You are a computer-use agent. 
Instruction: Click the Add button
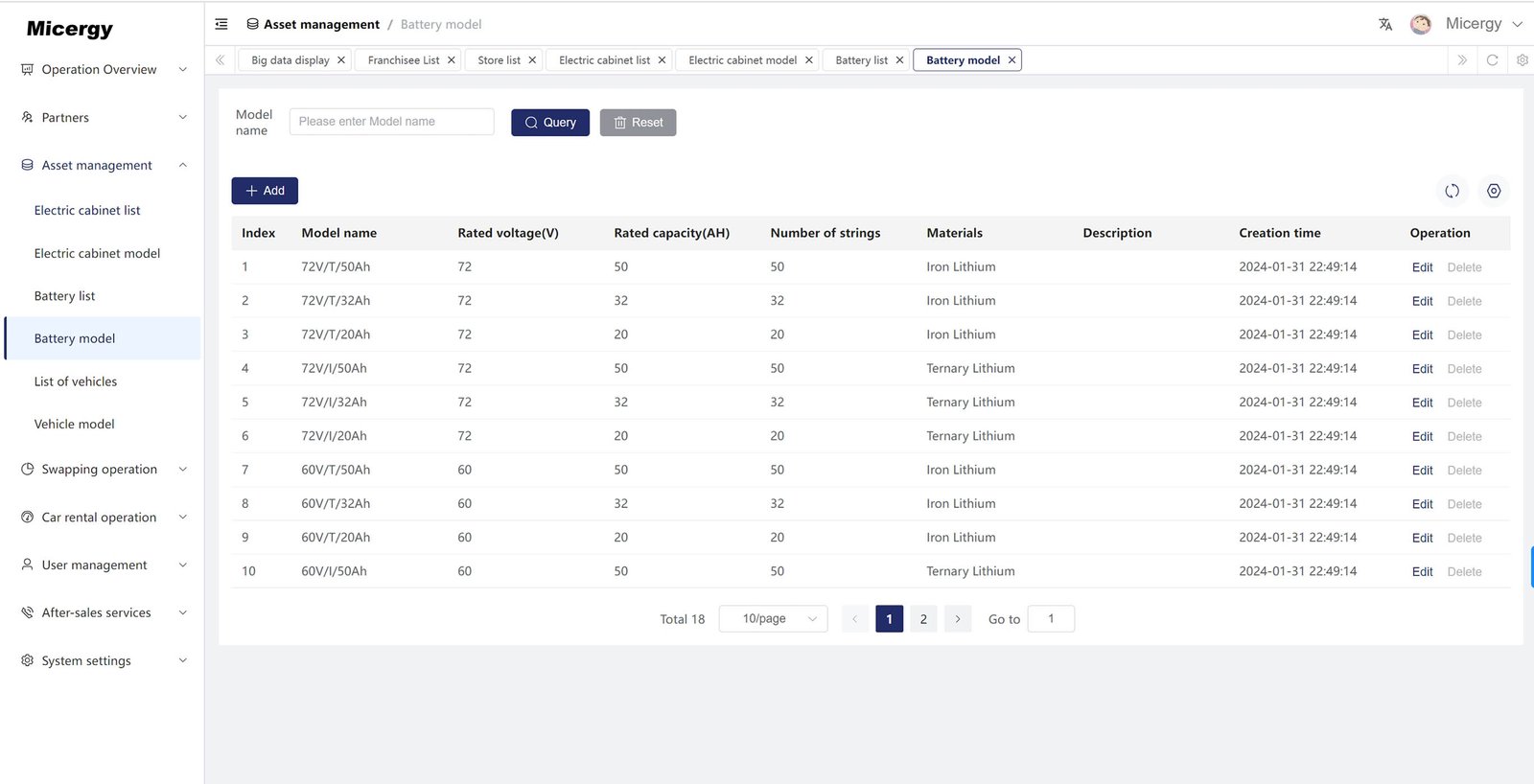click(265, 191)
